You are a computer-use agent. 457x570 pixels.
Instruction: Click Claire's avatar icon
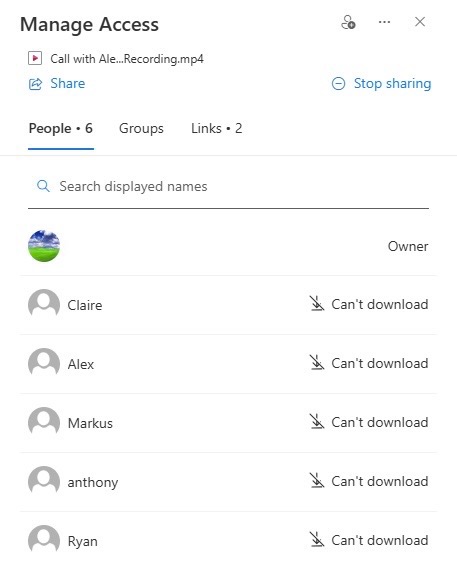(44, 305)
